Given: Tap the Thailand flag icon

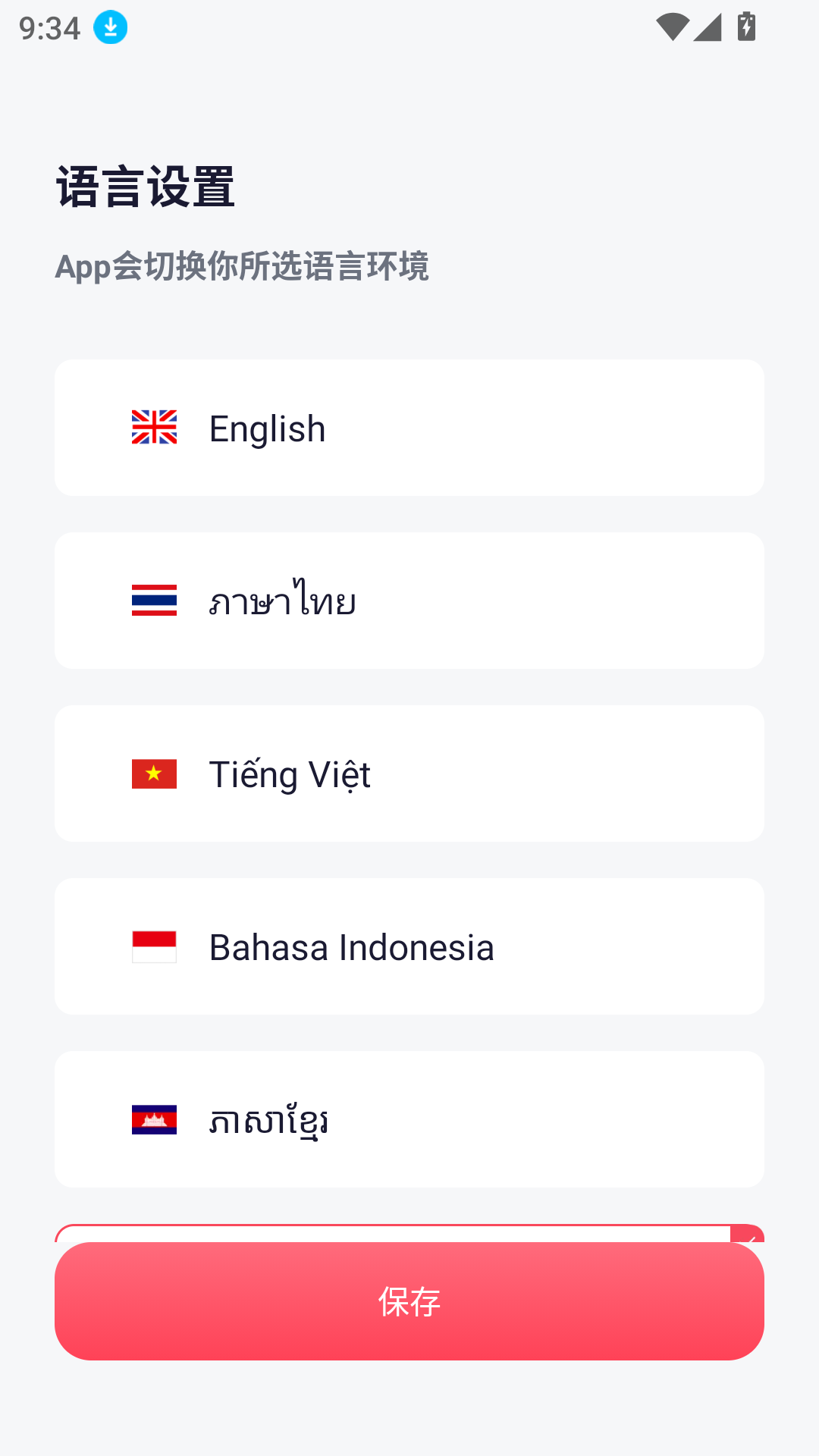Looking at the screenshot, I should [x=154, y=601].
